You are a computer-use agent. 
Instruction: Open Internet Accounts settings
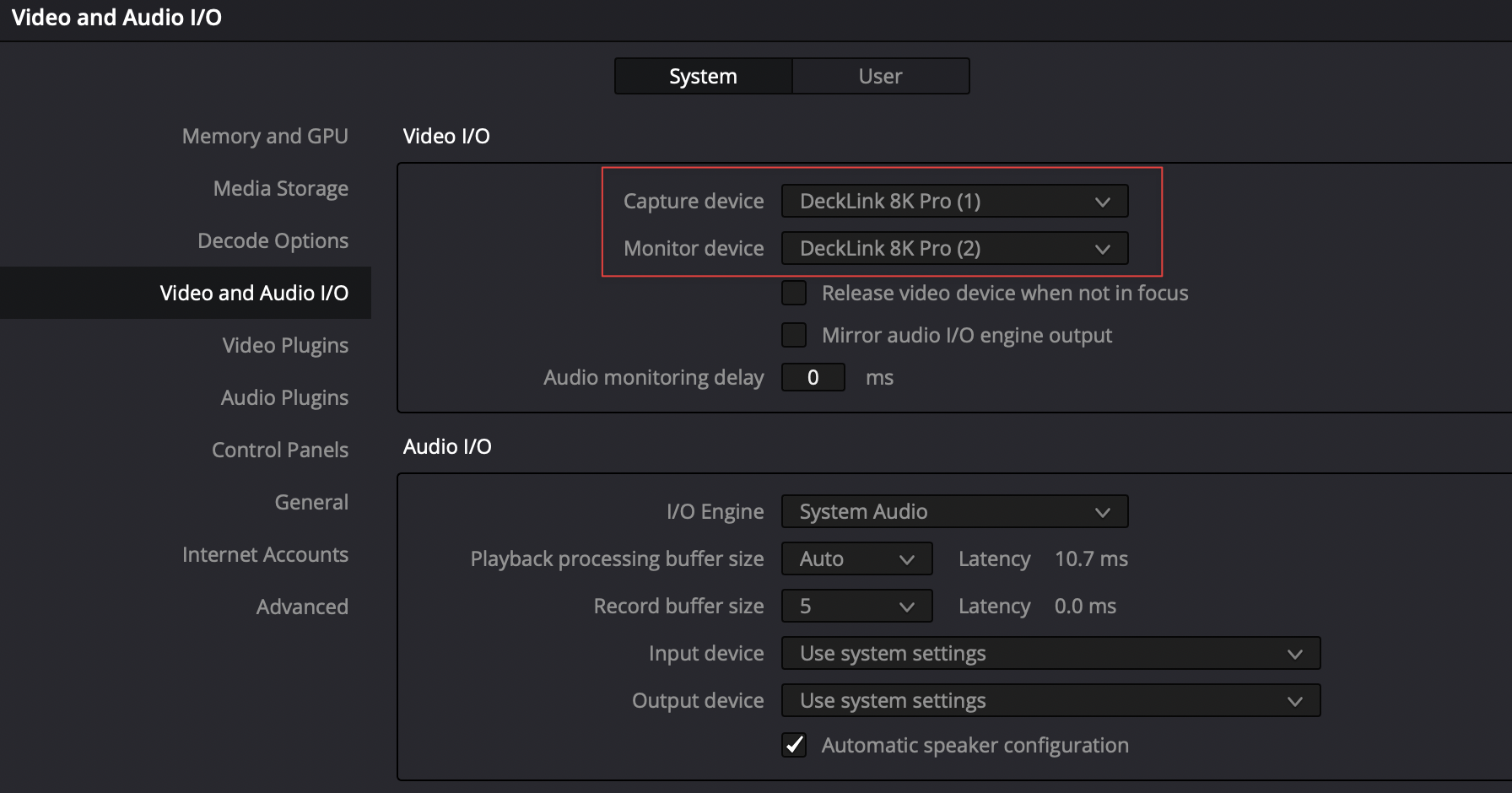pos(265,554)
